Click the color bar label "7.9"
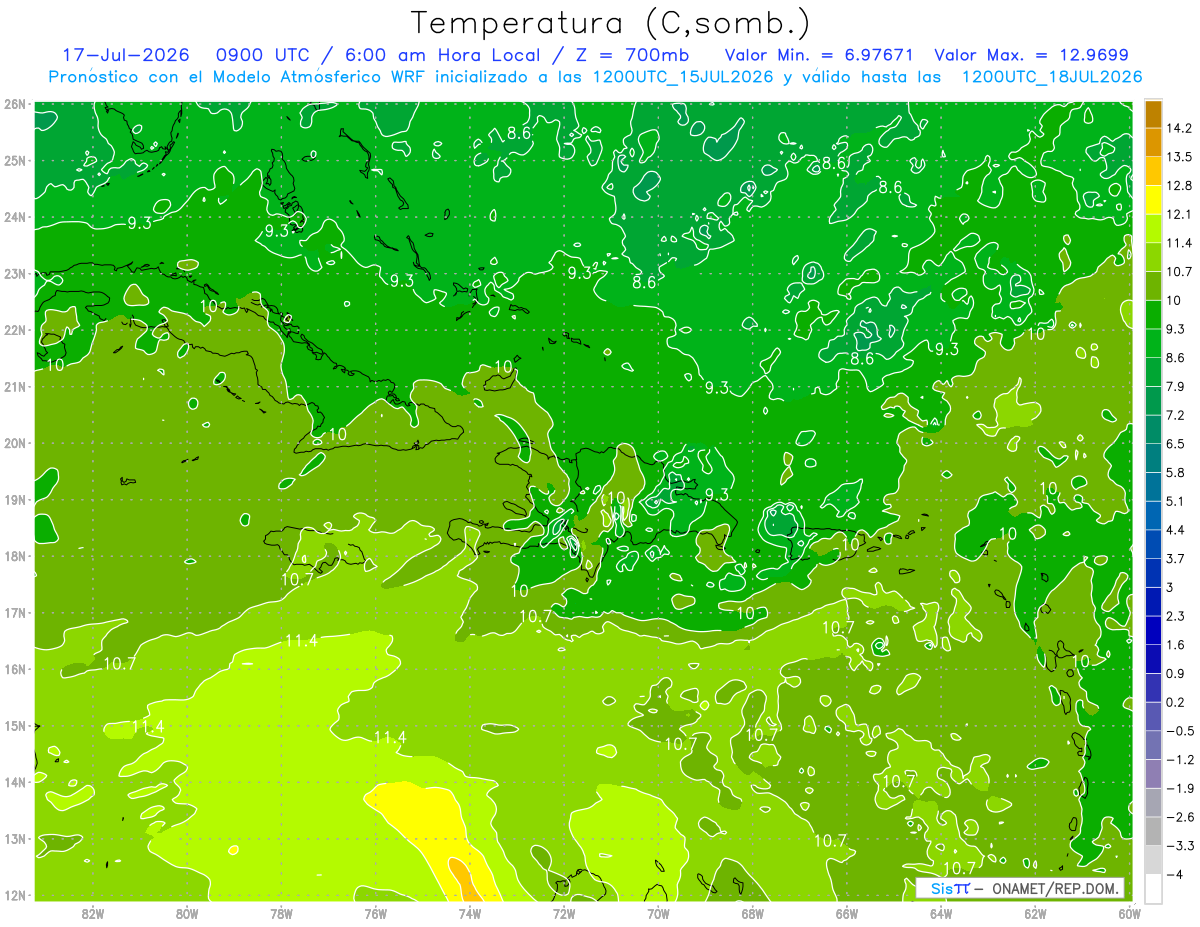This screenshot has height=927, width=1200. click(1176, 386)
